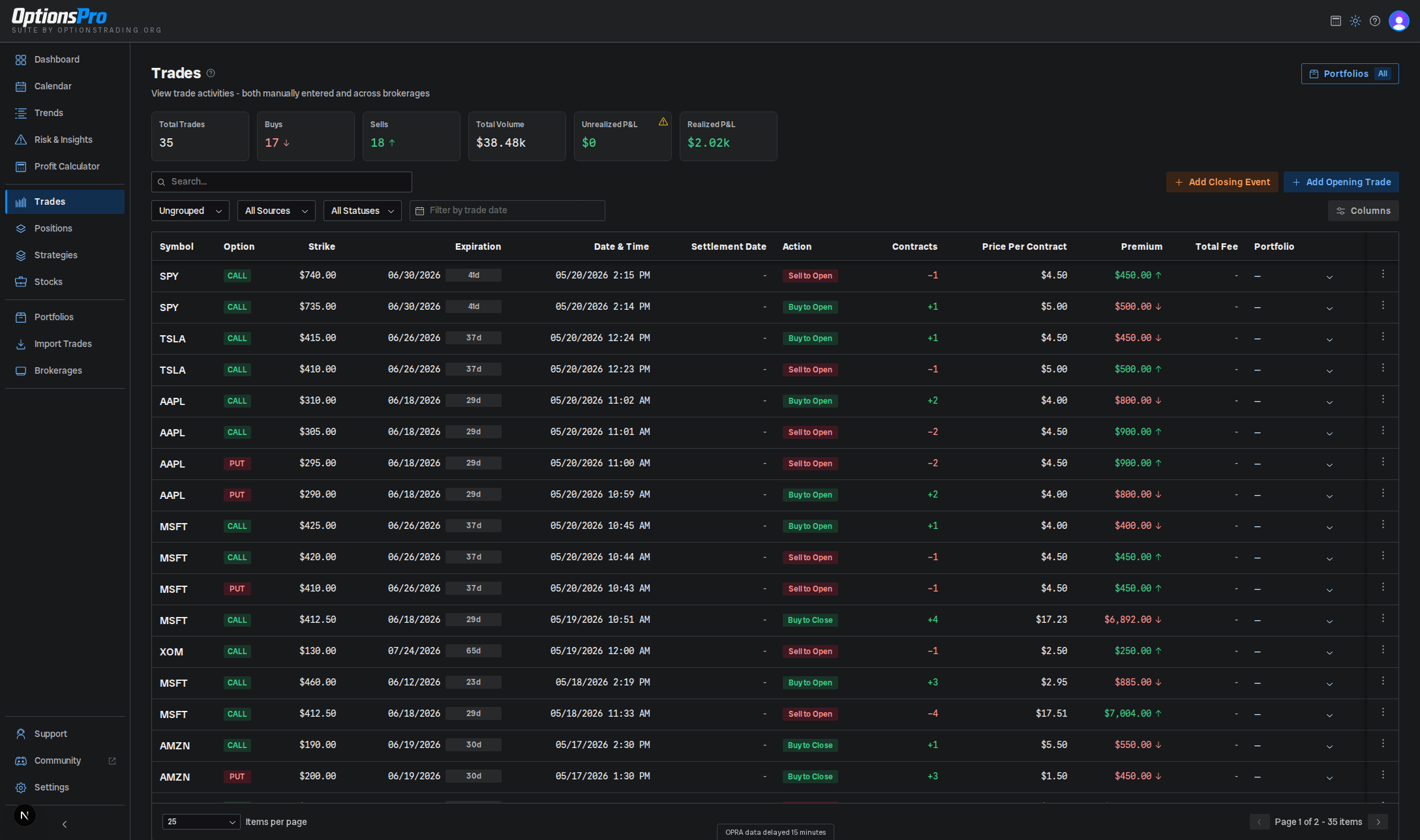The image size is (1420, 840).
Task: Open Columns configuration button
Action: coord(1363,211)
